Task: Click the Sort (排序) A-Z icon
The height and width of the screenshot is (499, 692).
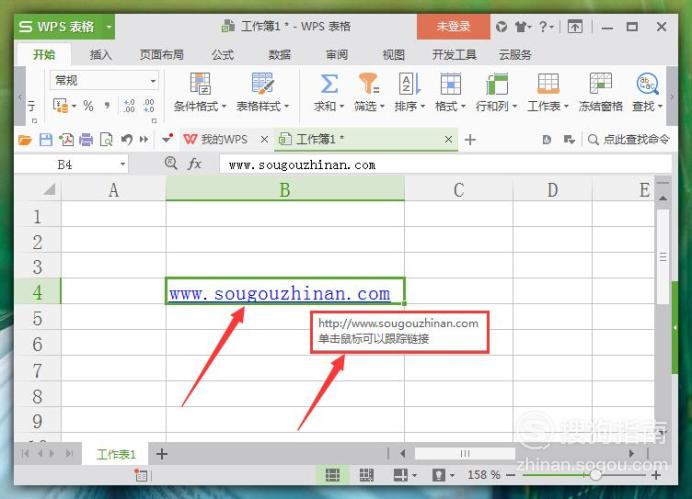Action: click(x=410, y=84)
